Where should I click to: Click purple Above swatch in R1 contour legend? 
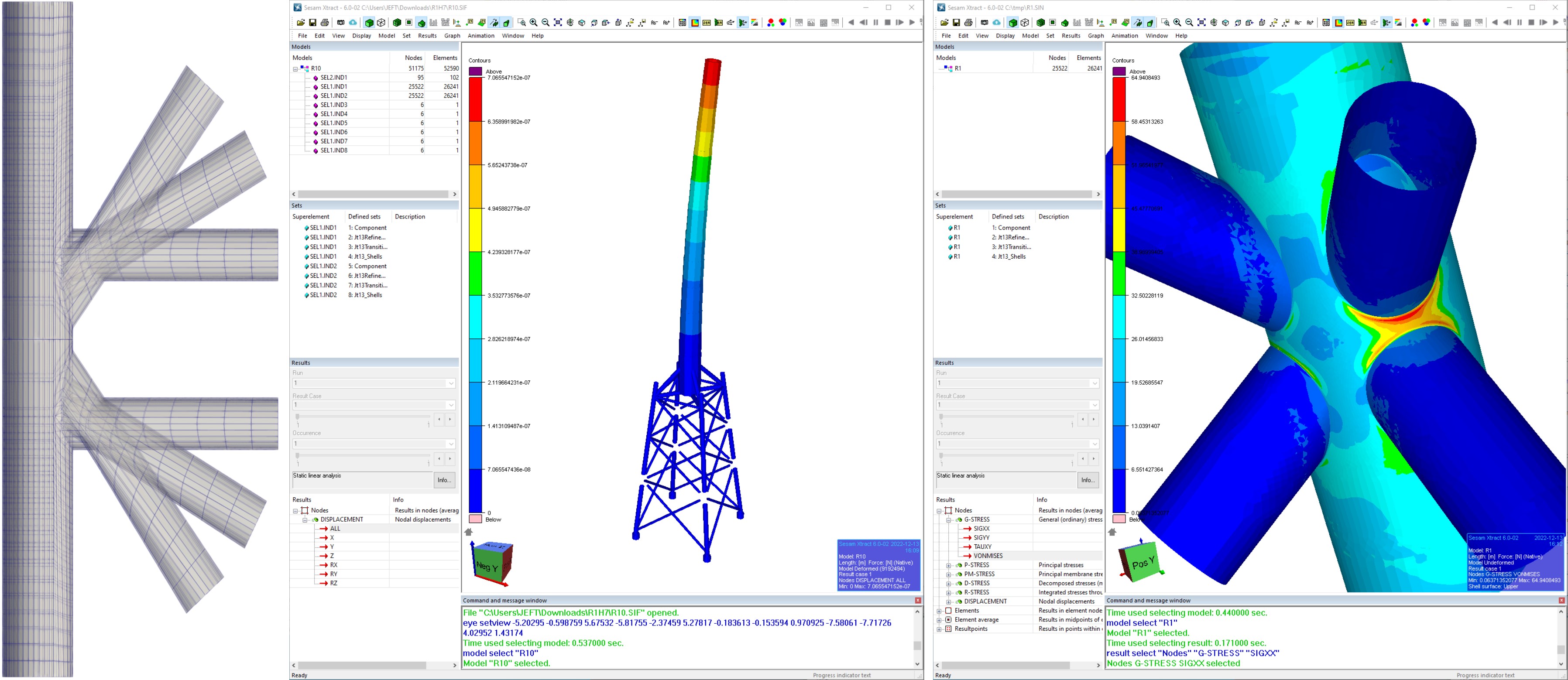tap(1119, 71)
